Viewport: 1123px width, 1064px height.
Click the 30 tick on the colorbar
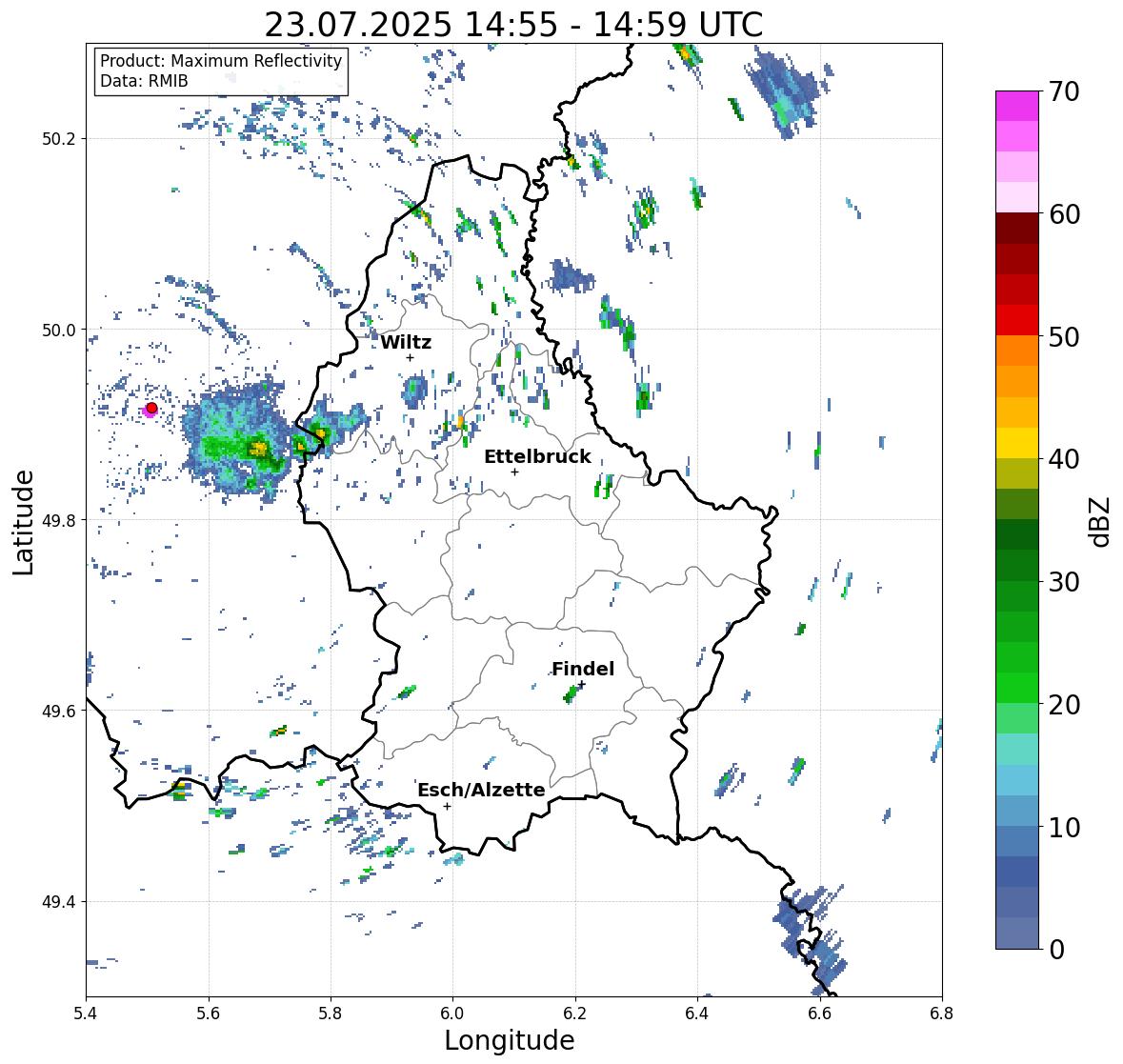1063,582
